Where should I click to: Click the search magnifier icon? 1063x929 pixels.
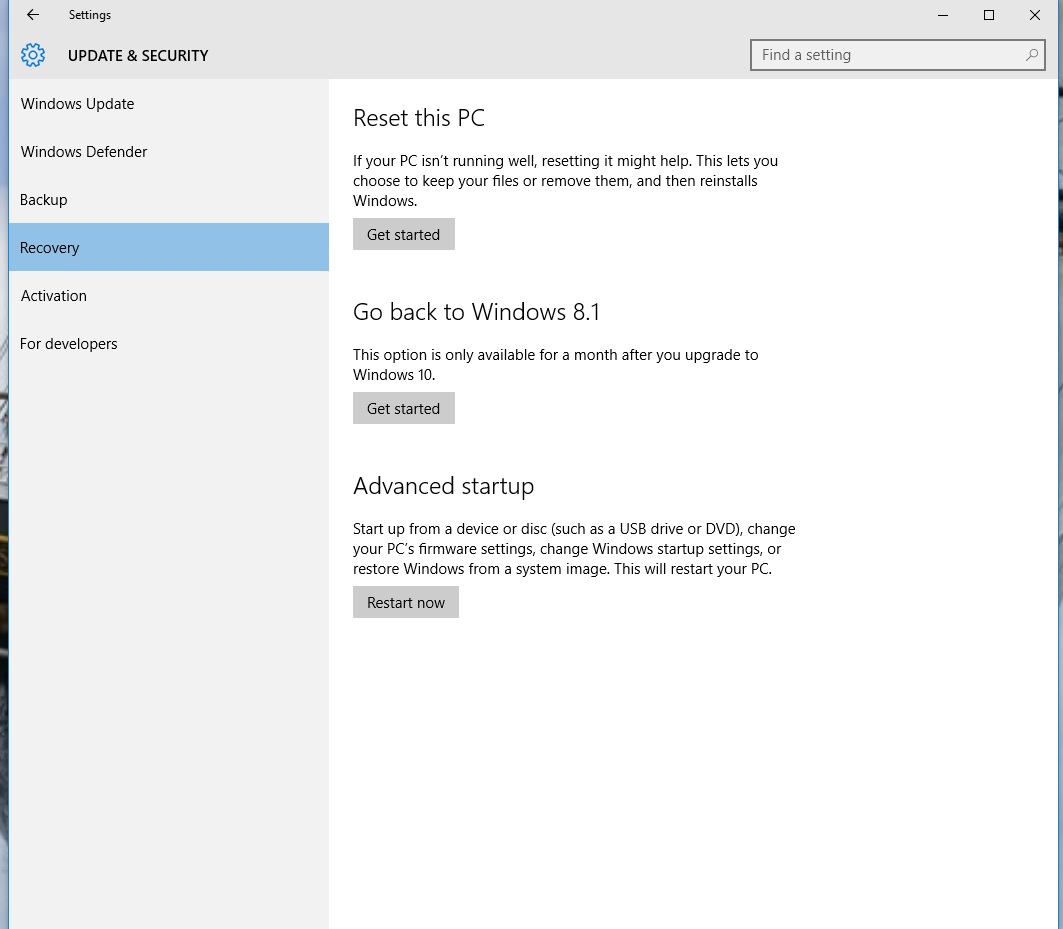[1031, 55]
